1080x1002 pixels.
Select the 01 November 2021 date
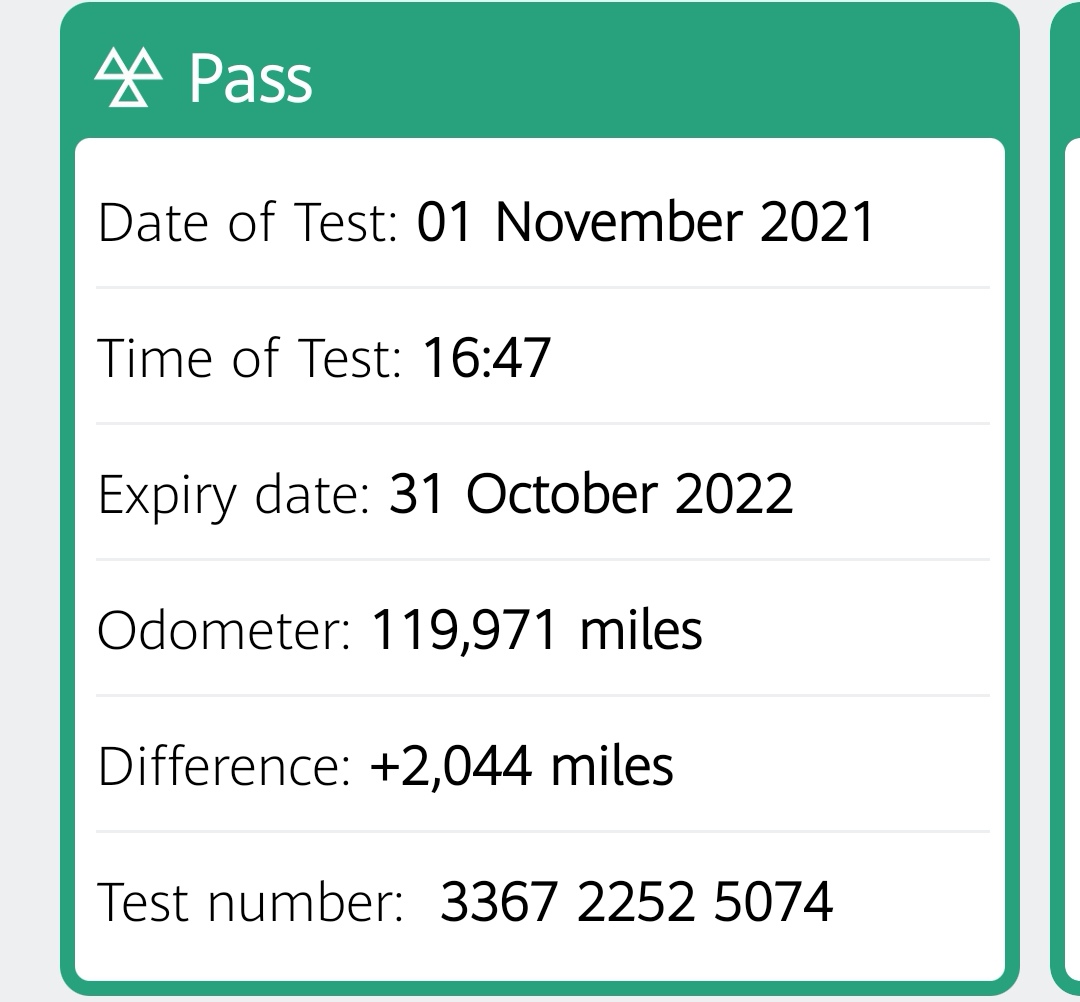point(645,222)
